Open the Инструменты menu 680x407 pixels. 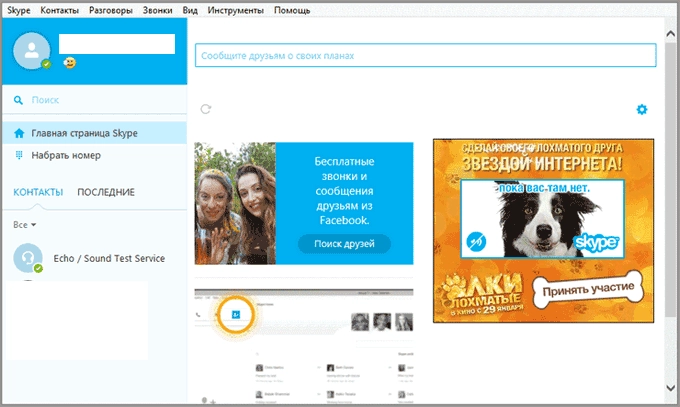235,10
